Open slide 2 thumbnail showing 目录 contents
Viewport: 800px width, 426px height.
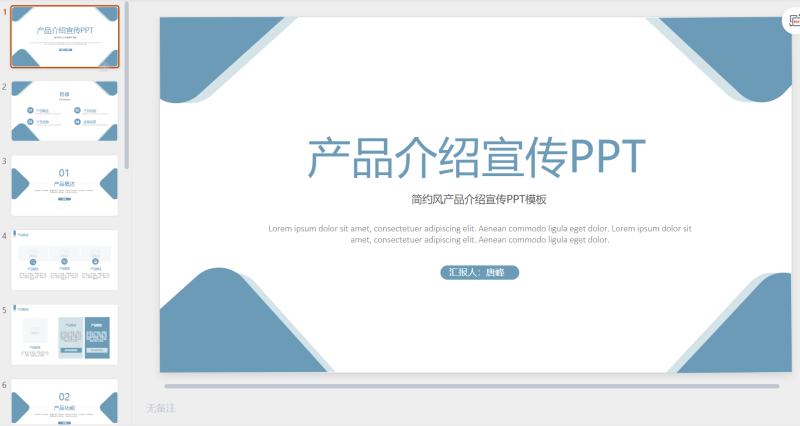coord(65,111)
